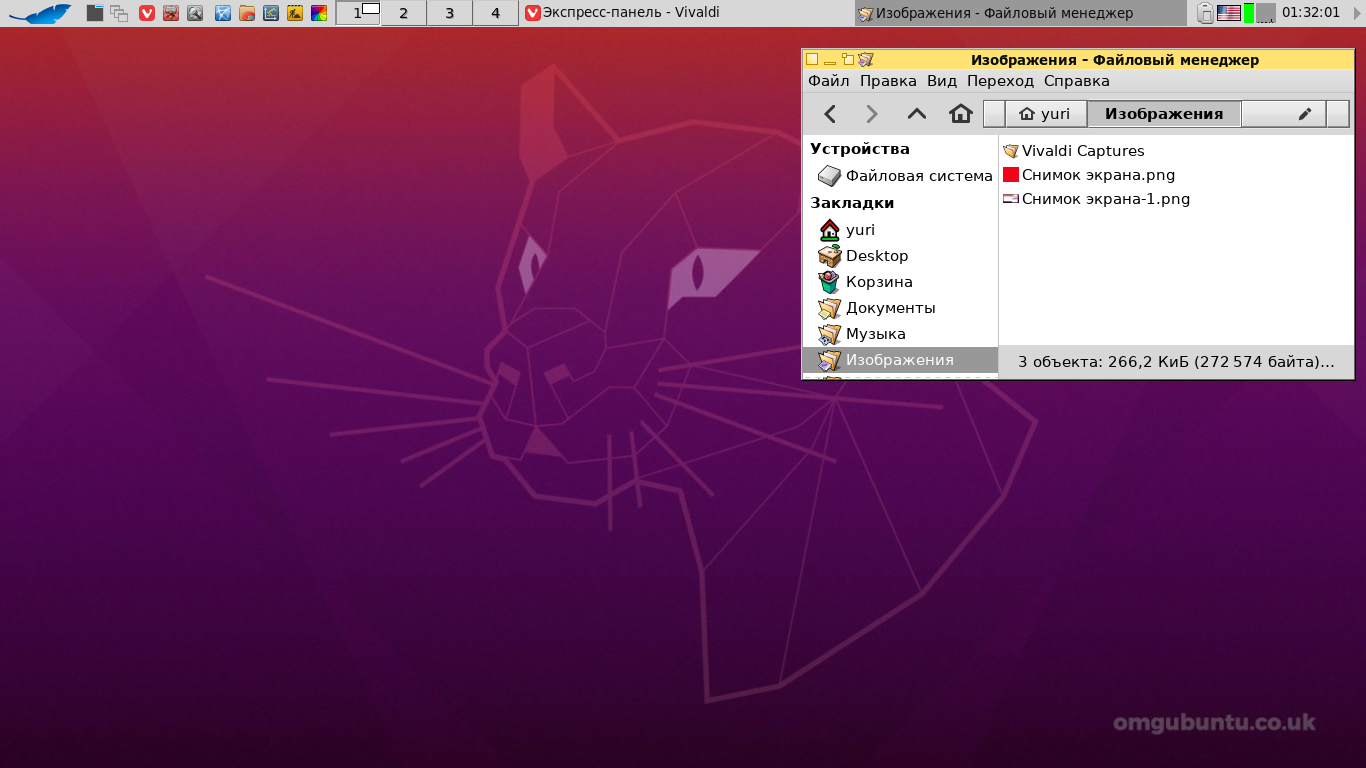
Task: Edit path with the pencil icon
Action: pyautogui.click(x=1305, y=114)
